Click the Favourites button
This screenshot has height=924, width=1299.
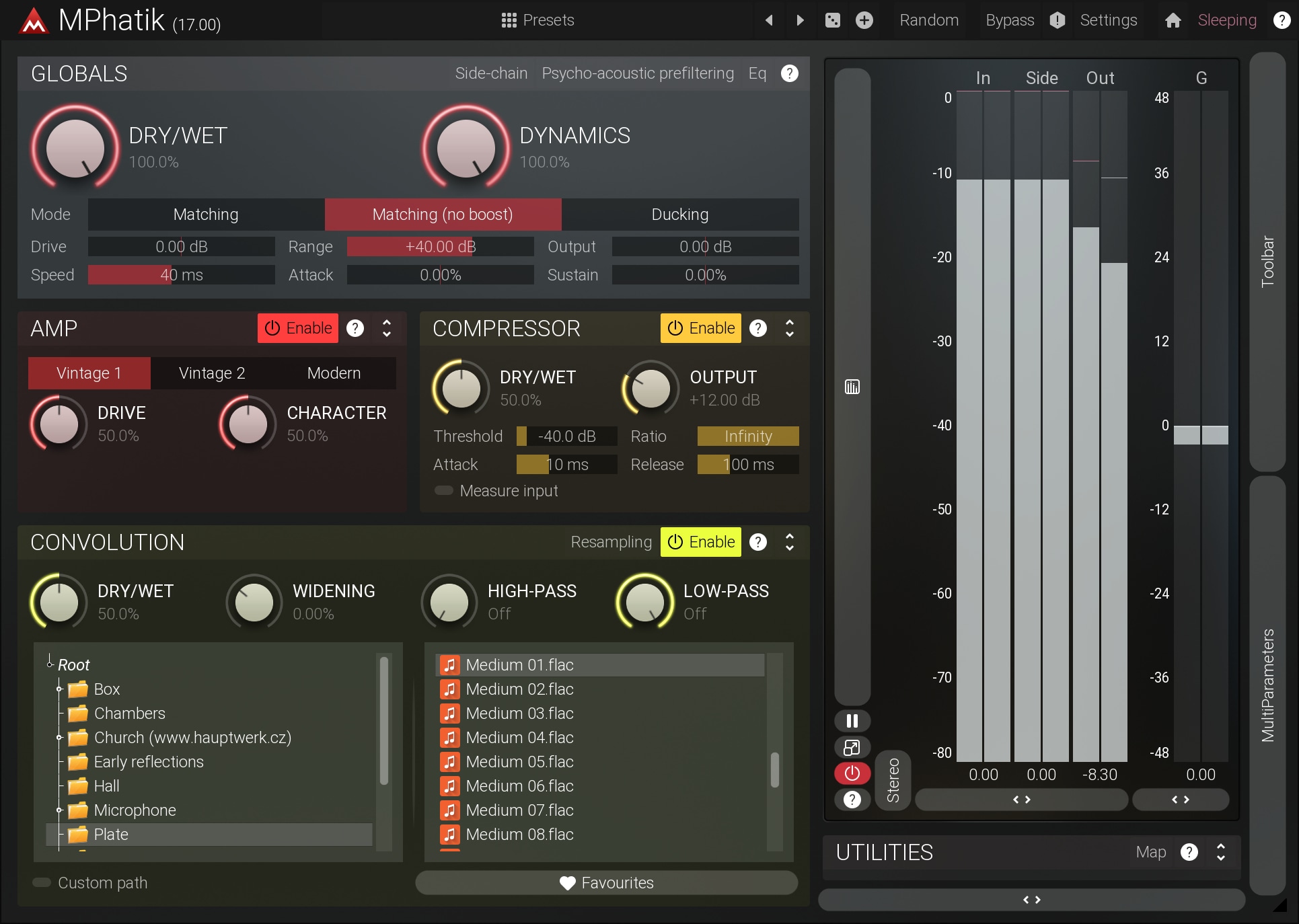(x=606, y=882)
